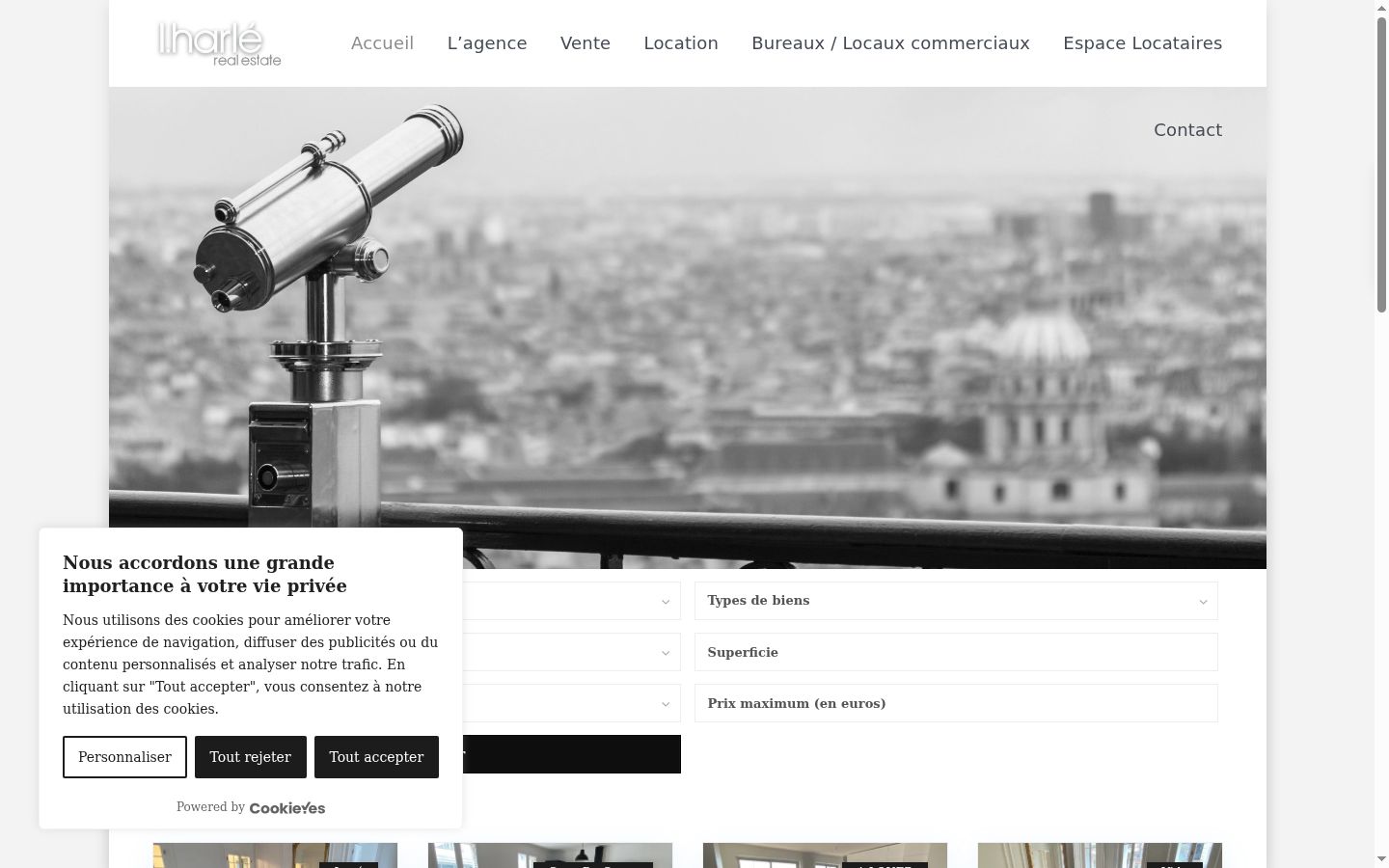Click the black search submit button
1389x868 pixels.
point(571,754)
